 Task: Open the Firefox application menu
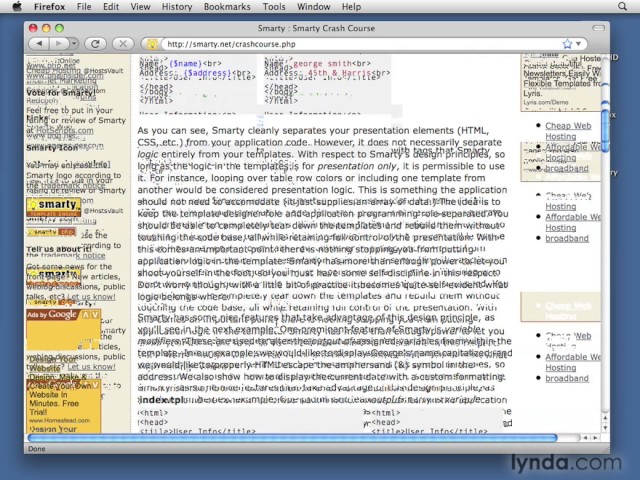[x=49, y=7]
